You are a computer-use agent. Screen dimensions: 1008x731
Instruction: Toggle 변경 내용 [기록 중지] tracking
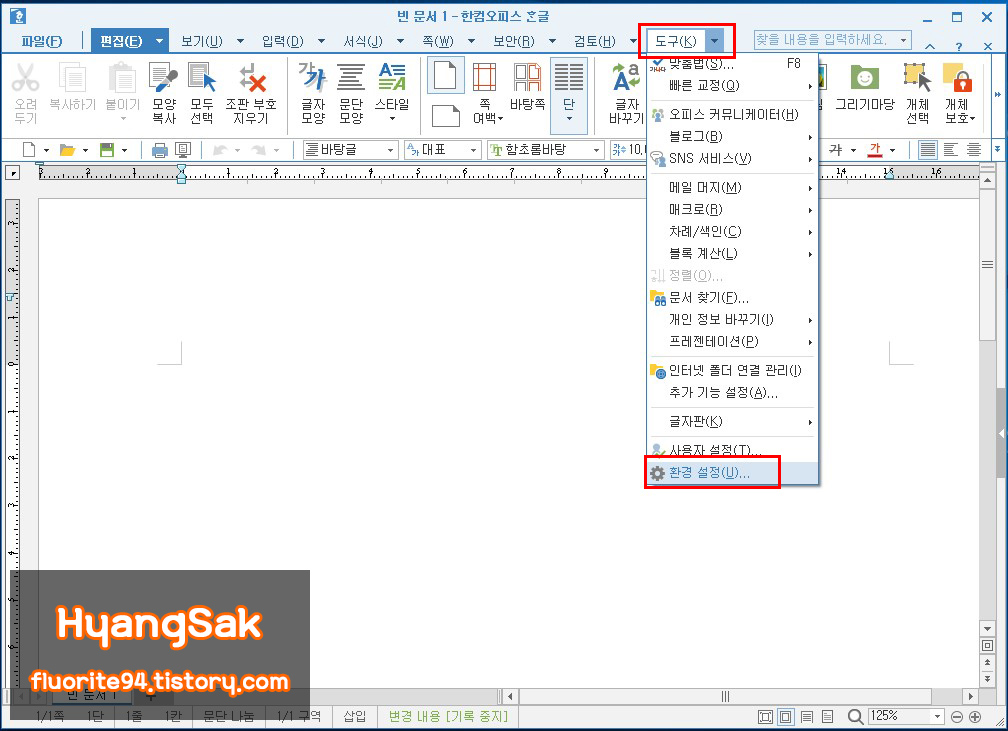448,716
